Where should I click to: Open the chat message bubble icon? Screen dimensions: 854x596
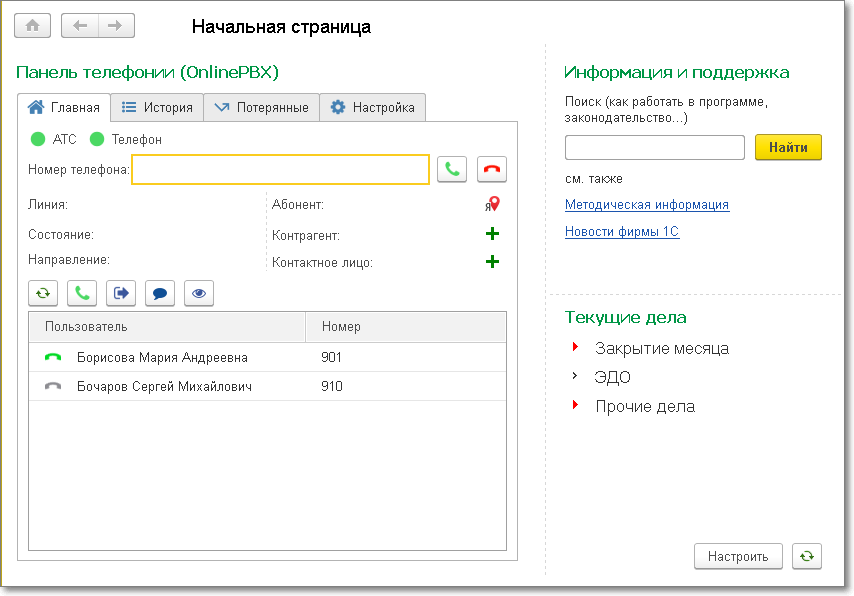160,293
